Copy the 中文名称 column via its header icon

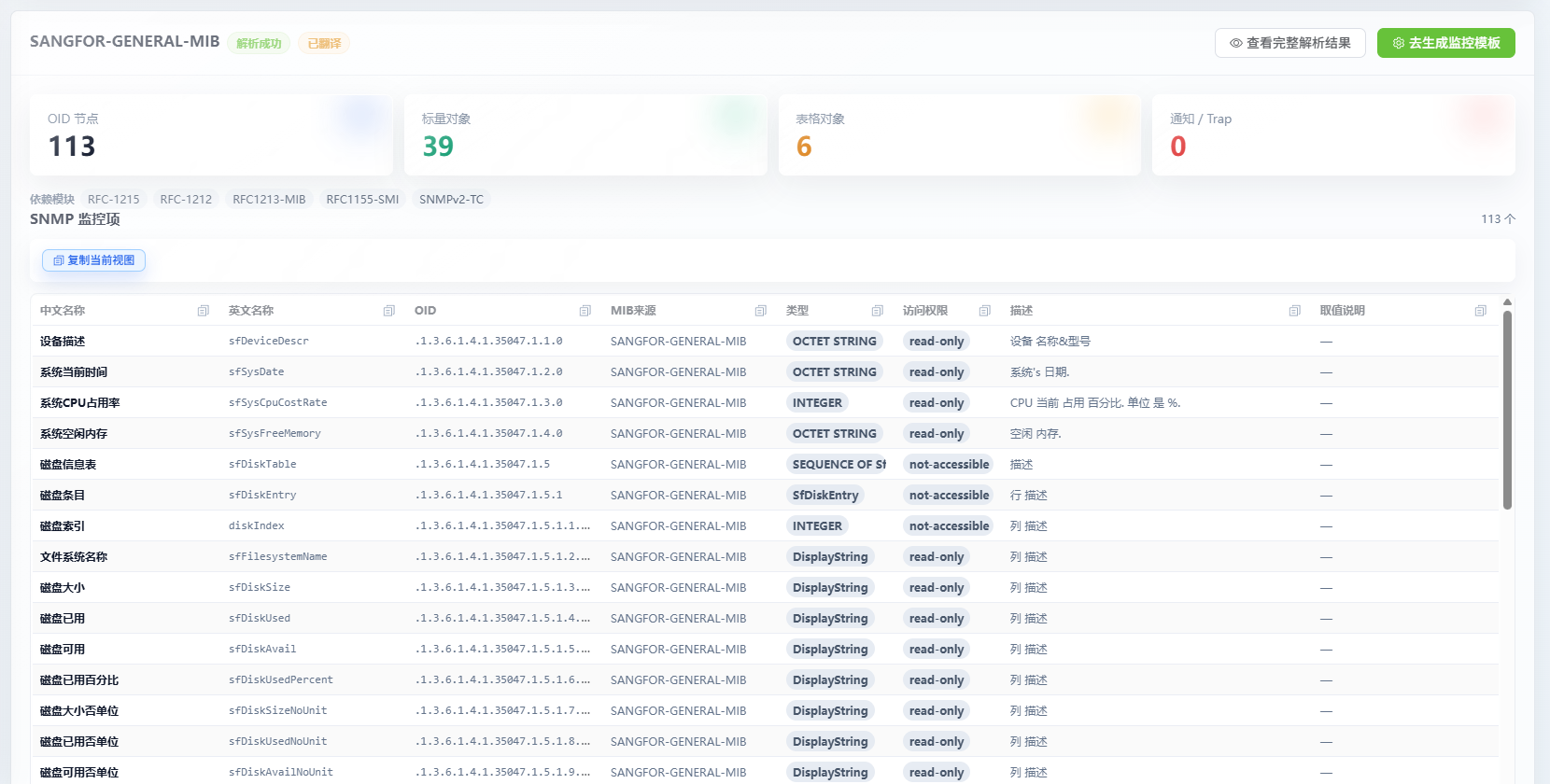tap(203, 311)
